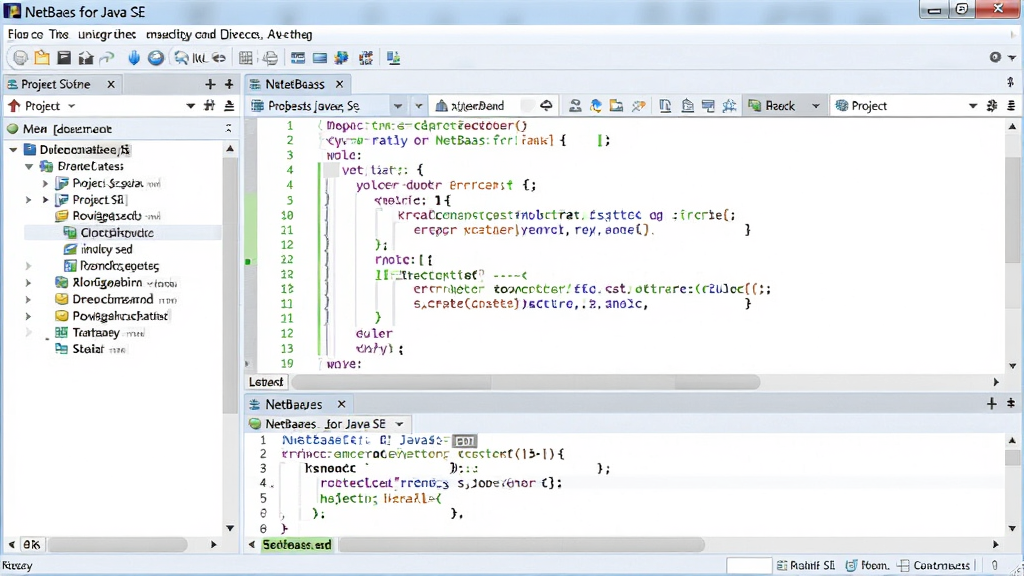The image size is (1024, 576).
Task: Click the red up-arrow icon beside Project
Action: tap(14, 105)
